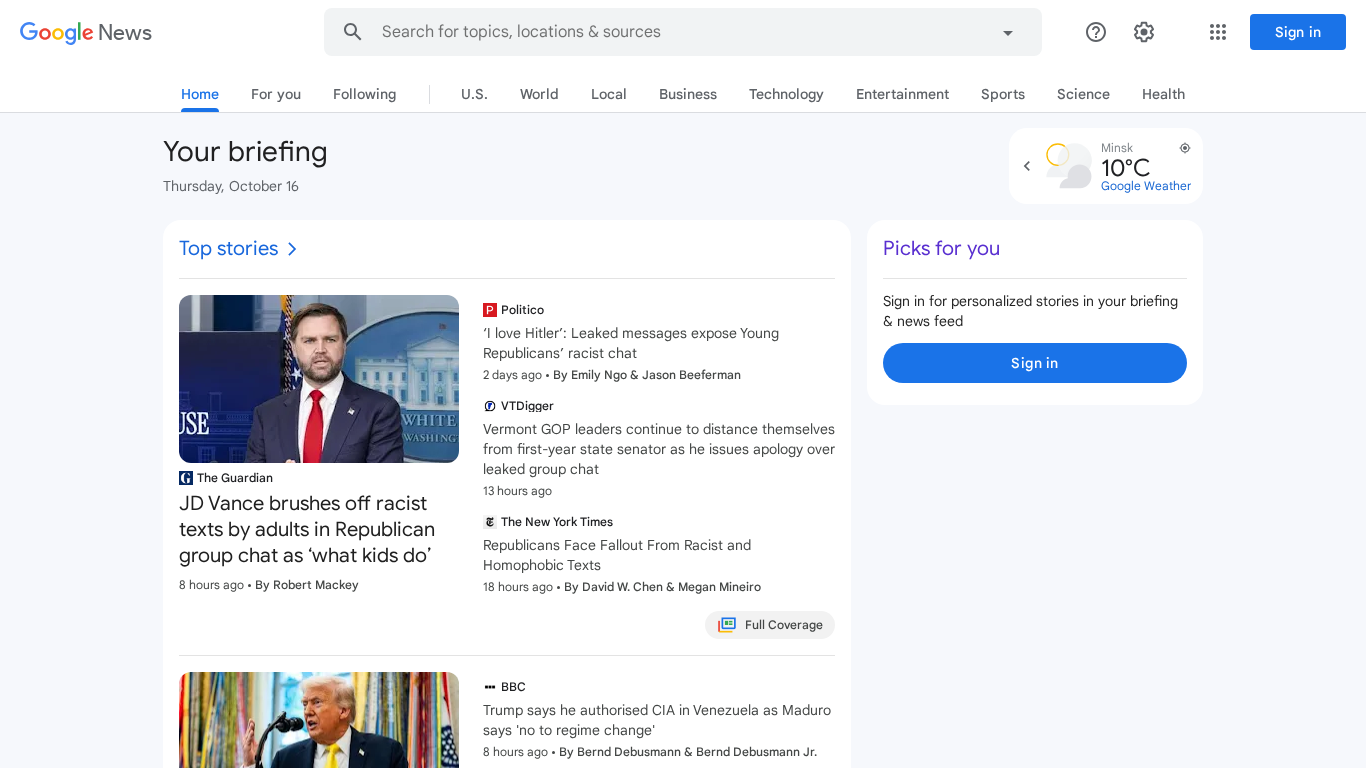Viewport: 1366px width, 768px height.
Task: Open Full Coverage for the story
Action: [x=770, y=625]
